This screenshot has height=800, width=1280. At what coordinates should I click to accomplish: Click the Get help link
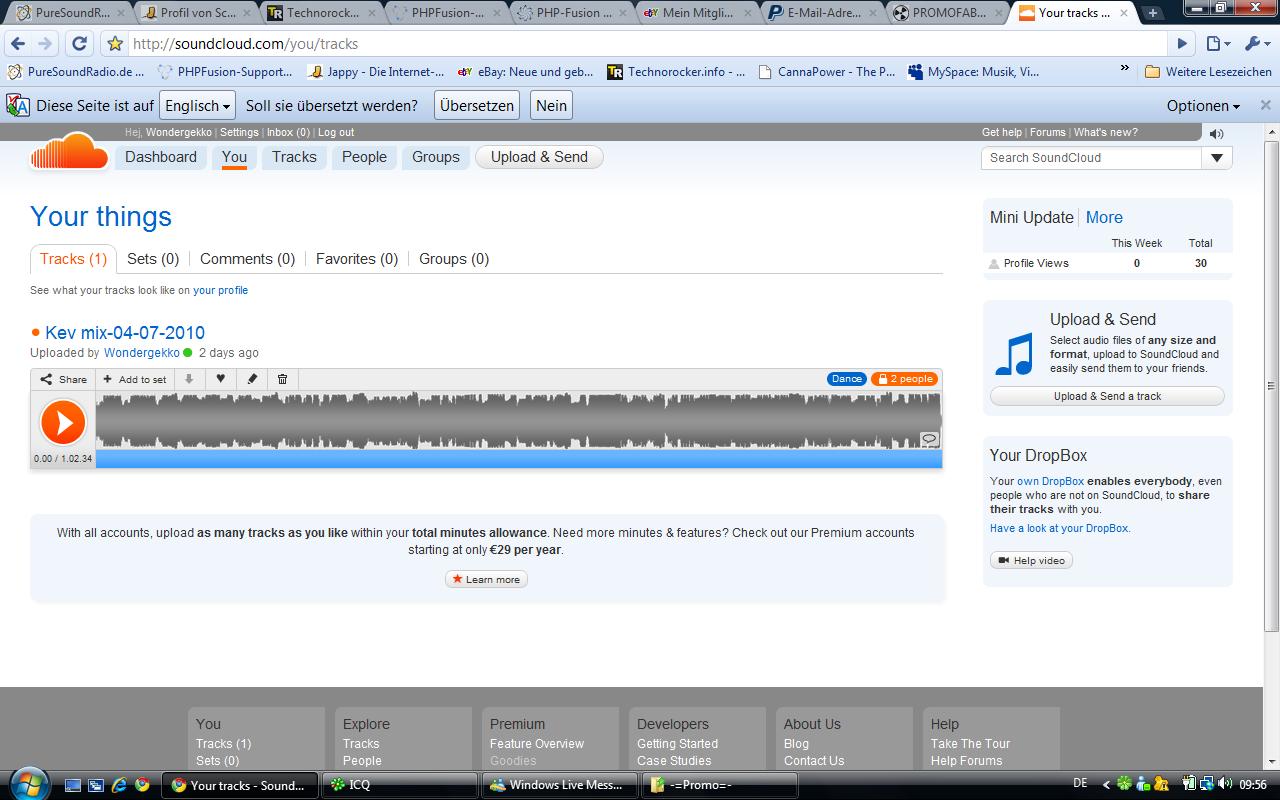(x=1002, y=132)
